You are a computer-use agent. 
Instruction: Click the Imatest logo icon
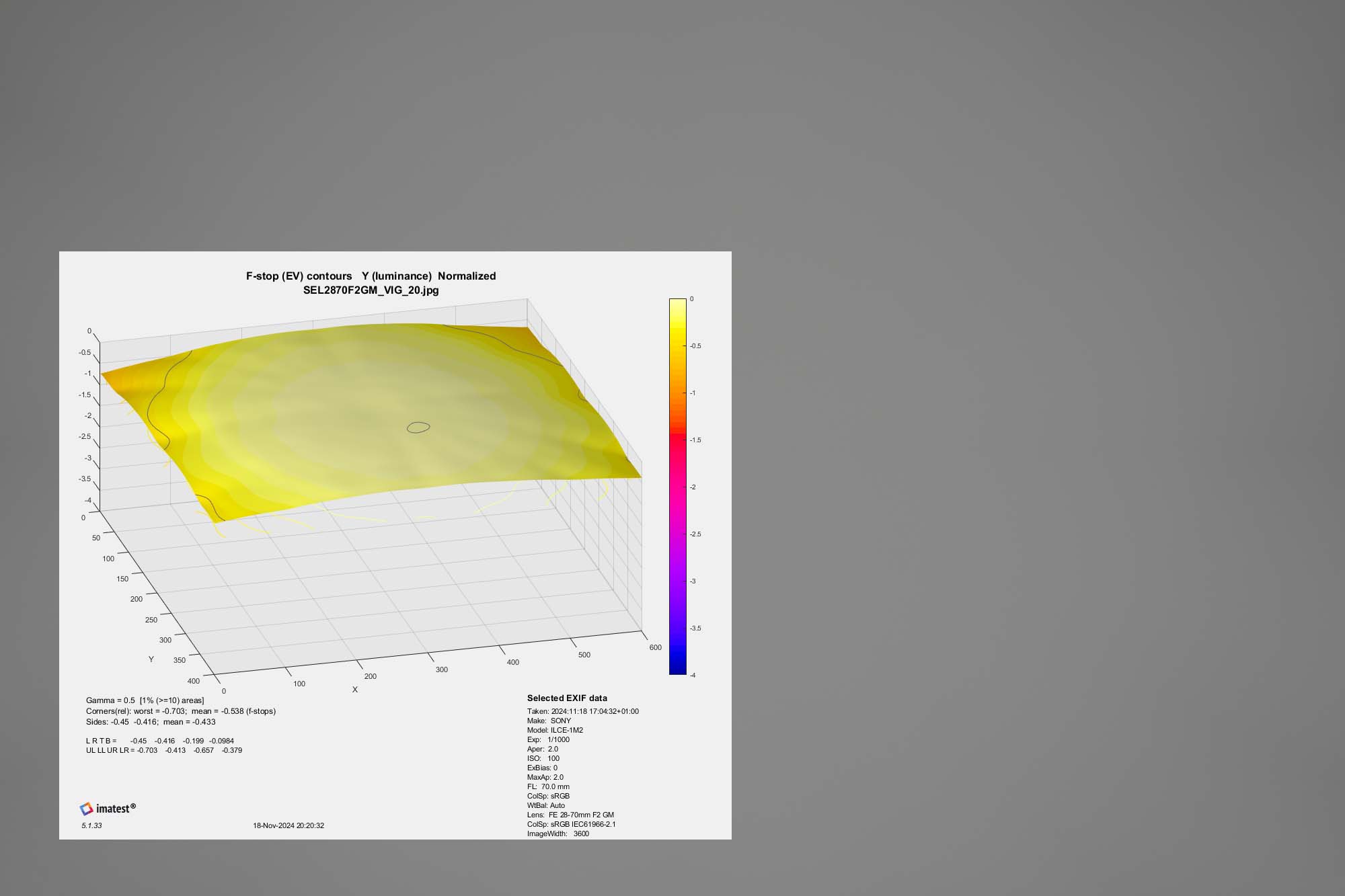tap(86, 809)
